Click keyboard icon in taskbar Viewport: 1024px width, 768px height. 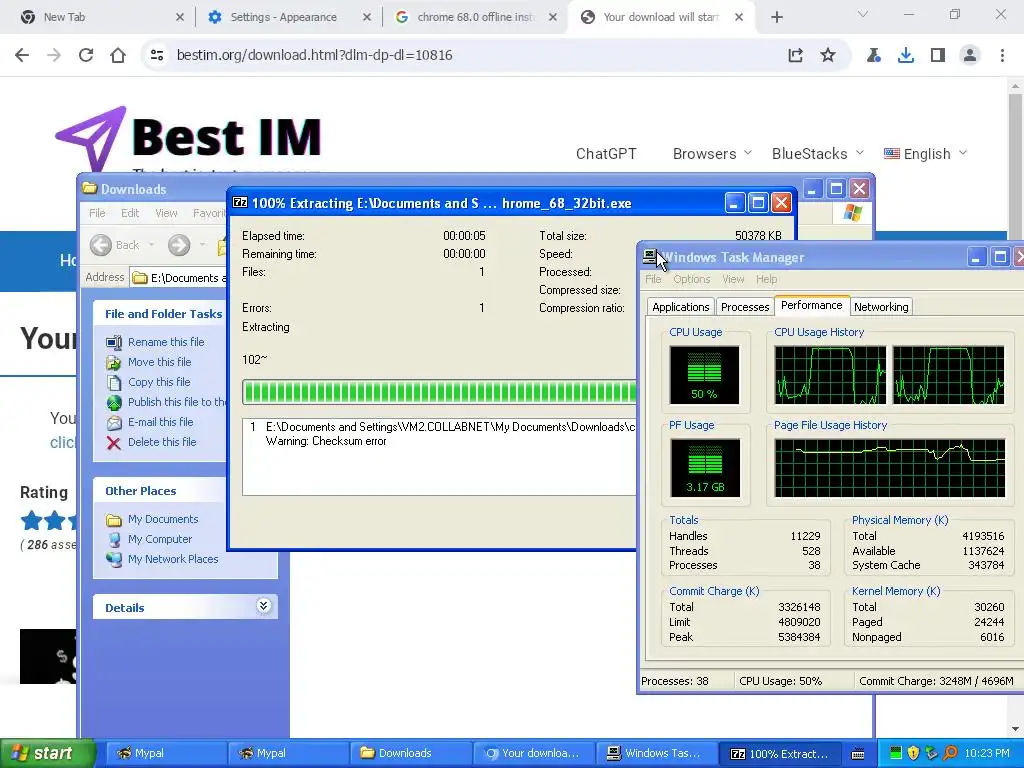point(858,754)
